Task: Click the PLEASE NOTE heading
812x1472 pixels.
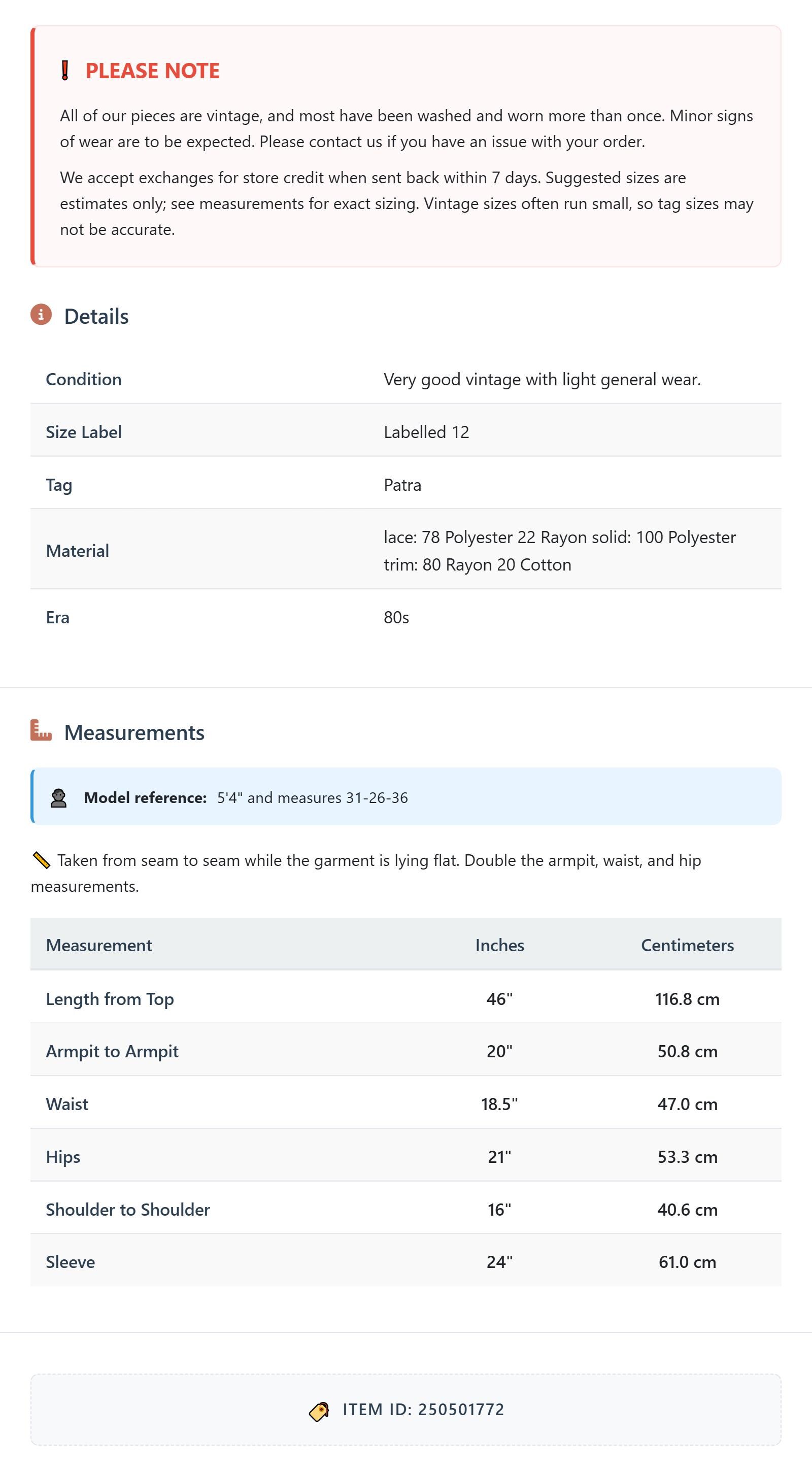Action: 153,71
